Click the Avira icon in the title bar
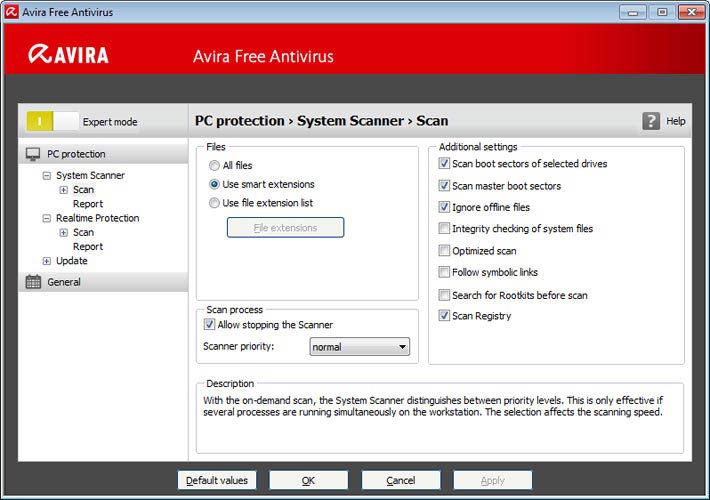This screenshot has height=500, width=710. [x=11, y=12]
